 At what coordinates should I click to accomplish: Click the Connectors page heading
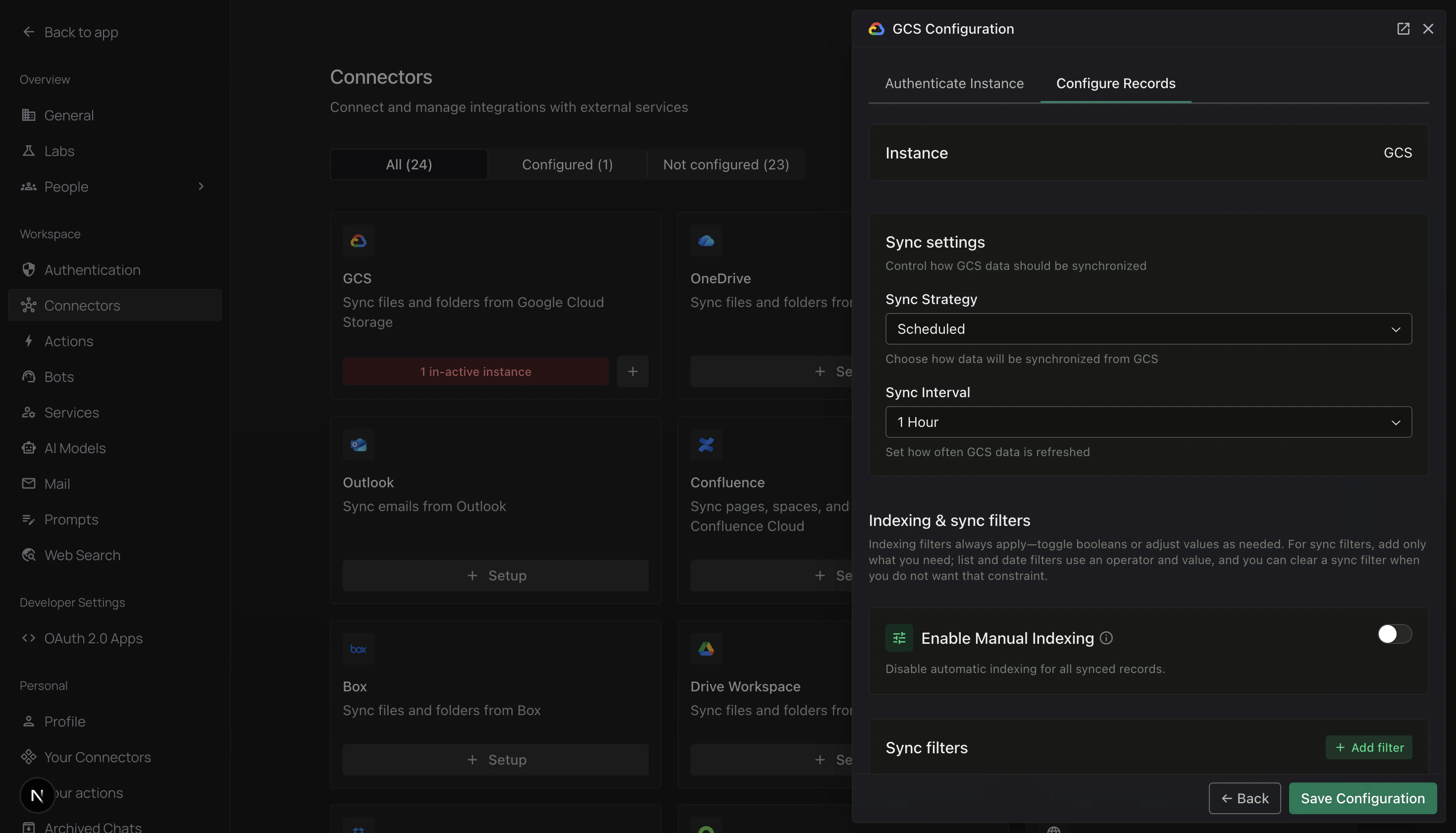(x=381, y=77)
